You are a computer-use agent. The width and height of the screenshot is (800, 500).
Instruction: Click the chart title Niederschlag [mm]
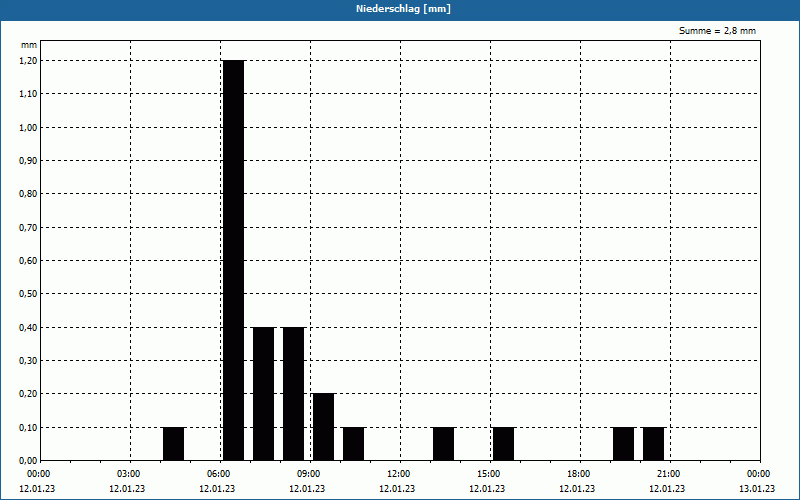point(403,9)
